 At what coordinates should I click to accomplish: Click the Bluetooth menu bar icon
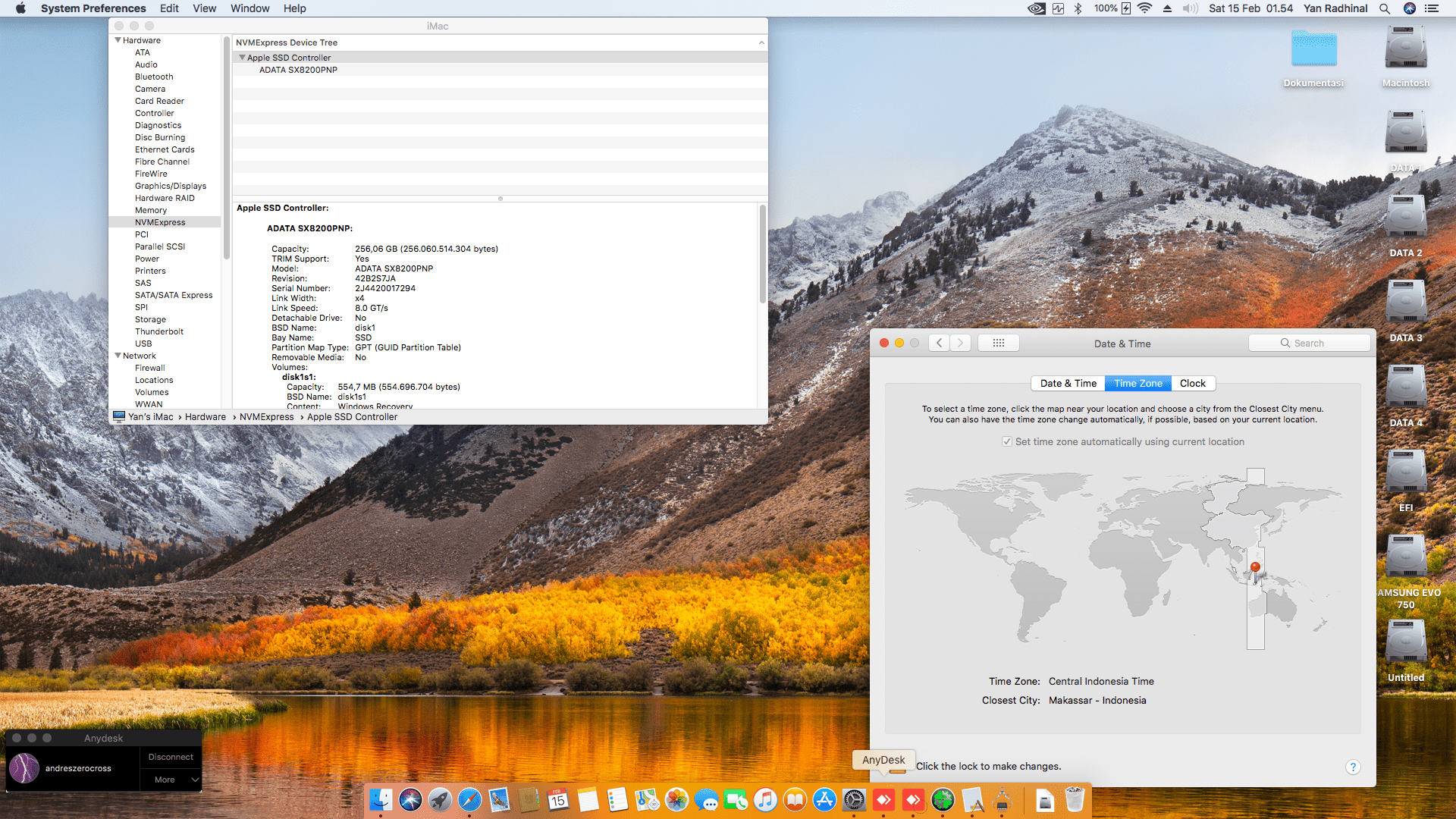[x=1078, y=8]
